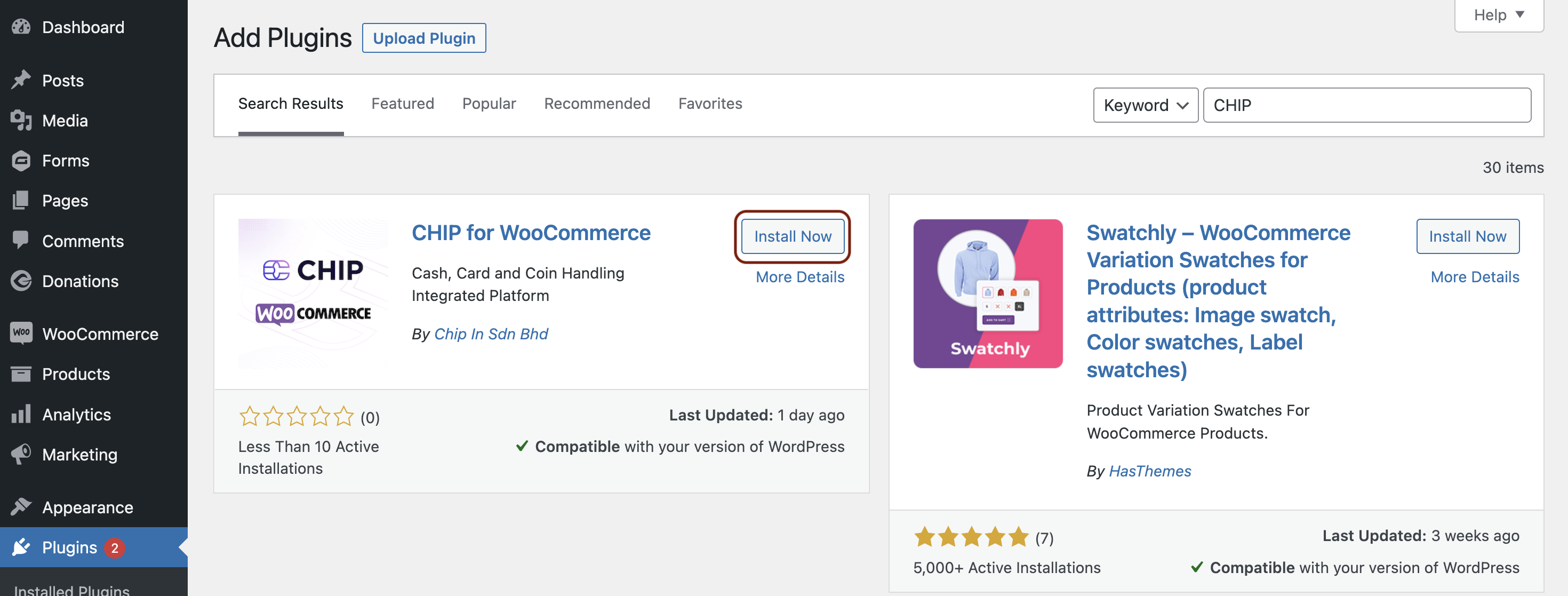The width and height of the screenshot is (1568, 596).
Task: Open author link HasThemes
Action: point(1150,471)
